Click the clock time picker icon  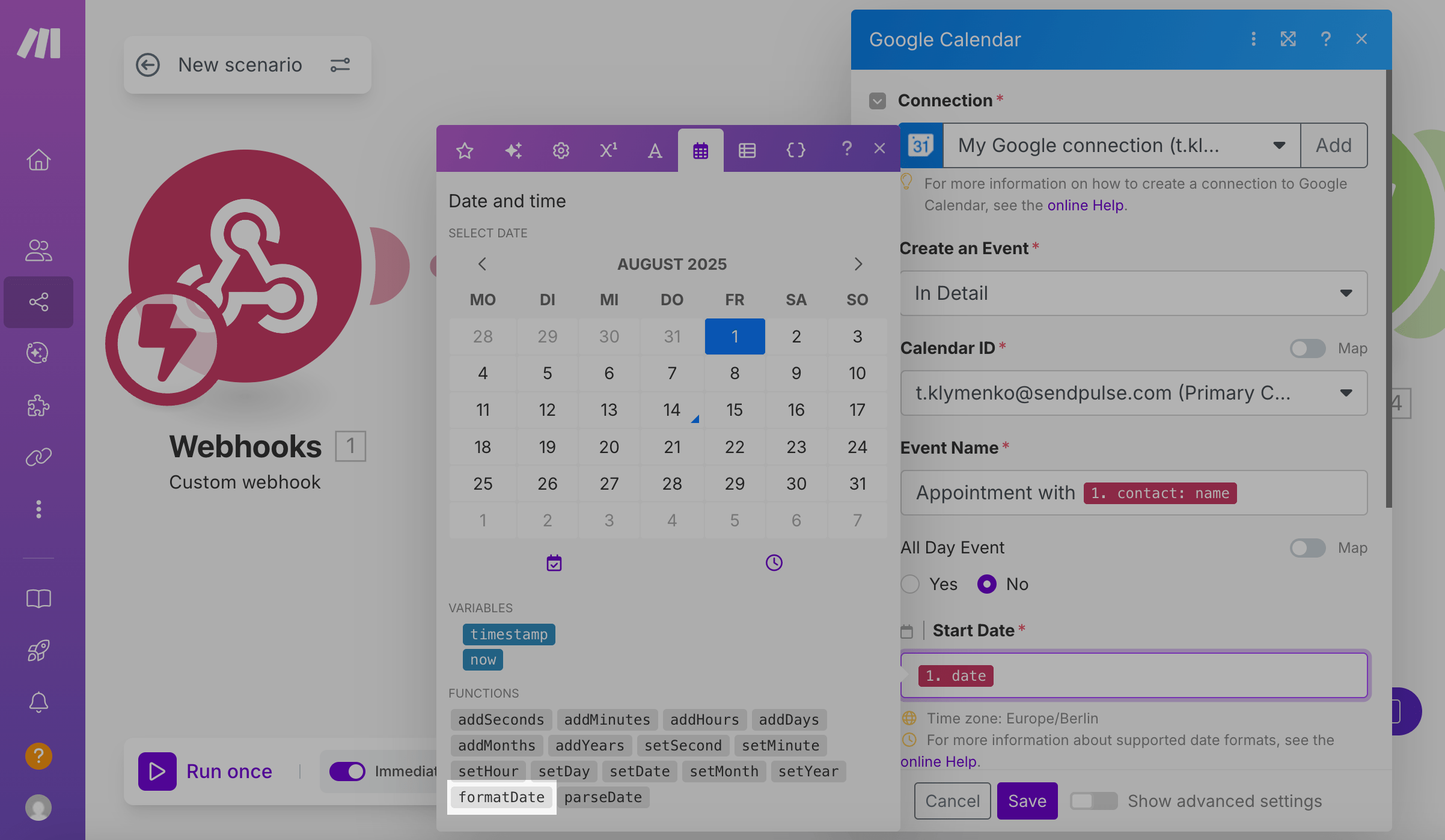[774, 562]
